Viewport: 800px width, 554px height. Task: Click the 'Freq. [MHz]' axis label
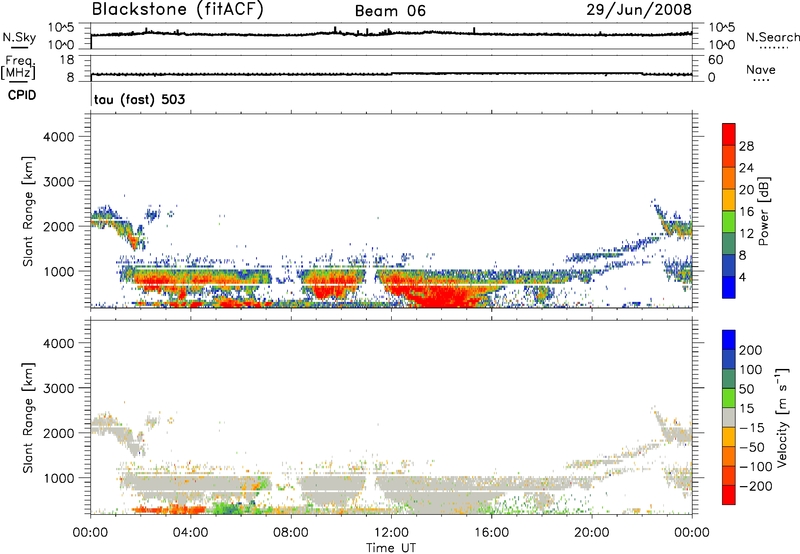(x=19, y=67)
